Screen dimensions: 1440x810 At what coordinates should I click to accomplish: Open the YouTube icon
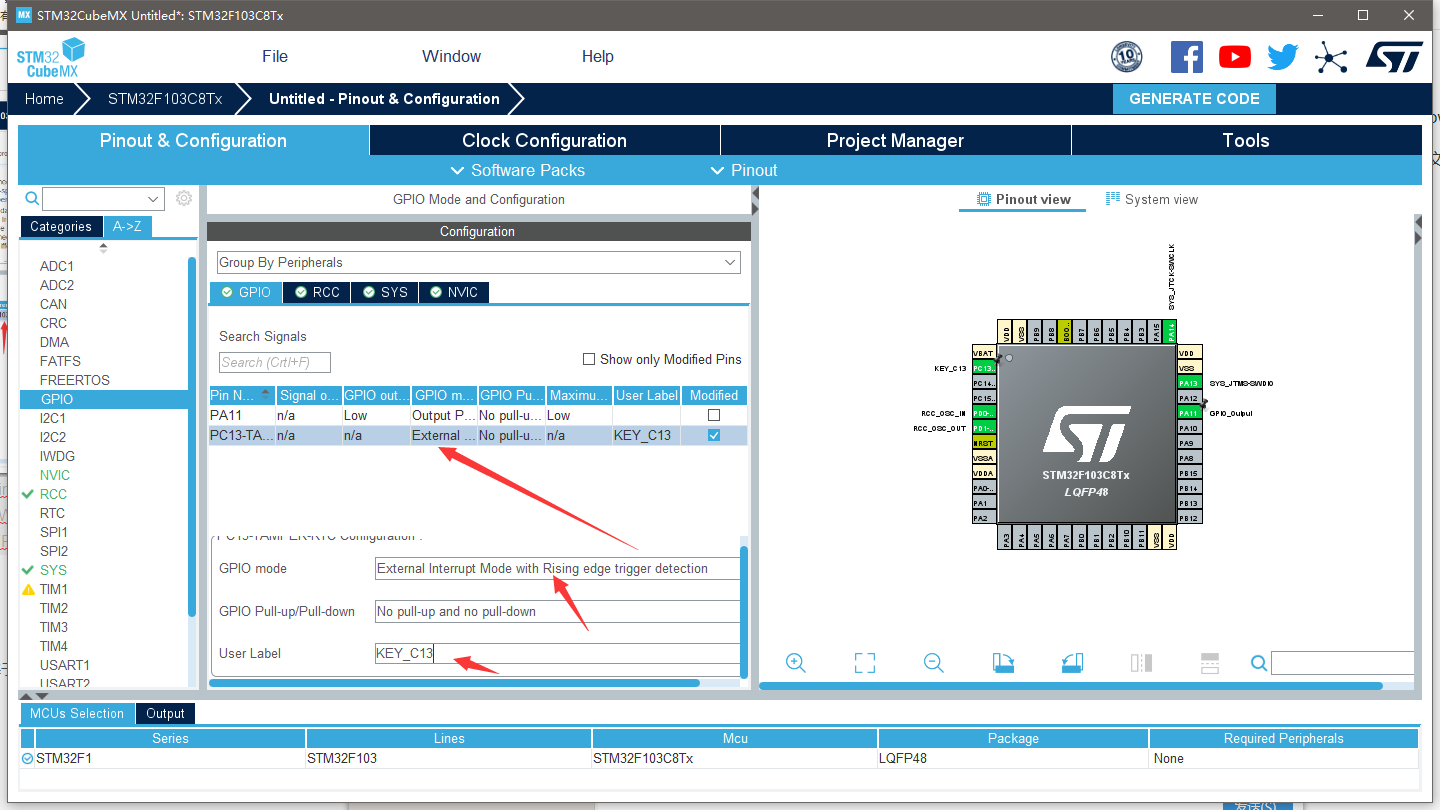1235,57
